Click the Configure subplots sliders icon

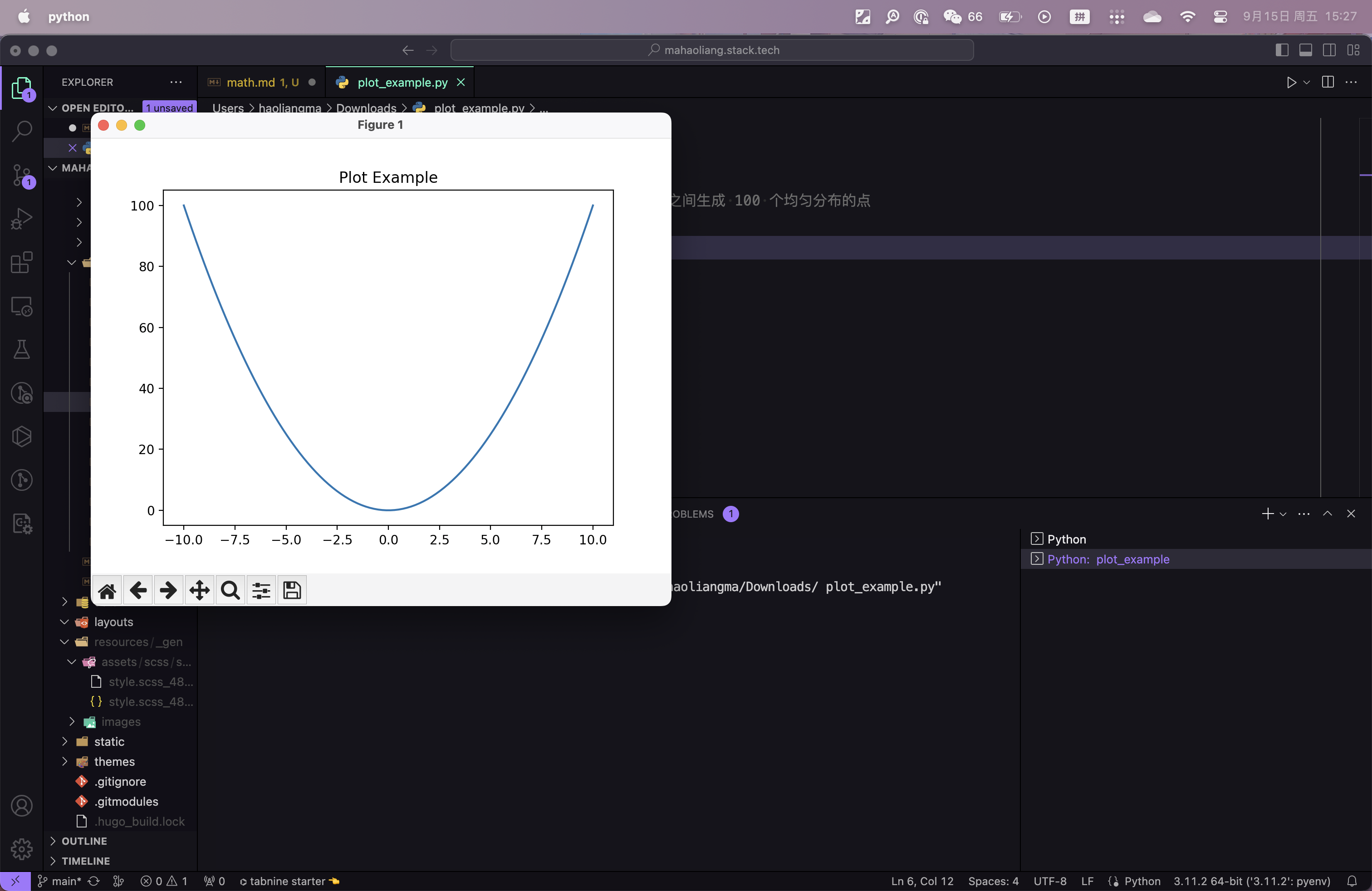click(x=259, y=590)
